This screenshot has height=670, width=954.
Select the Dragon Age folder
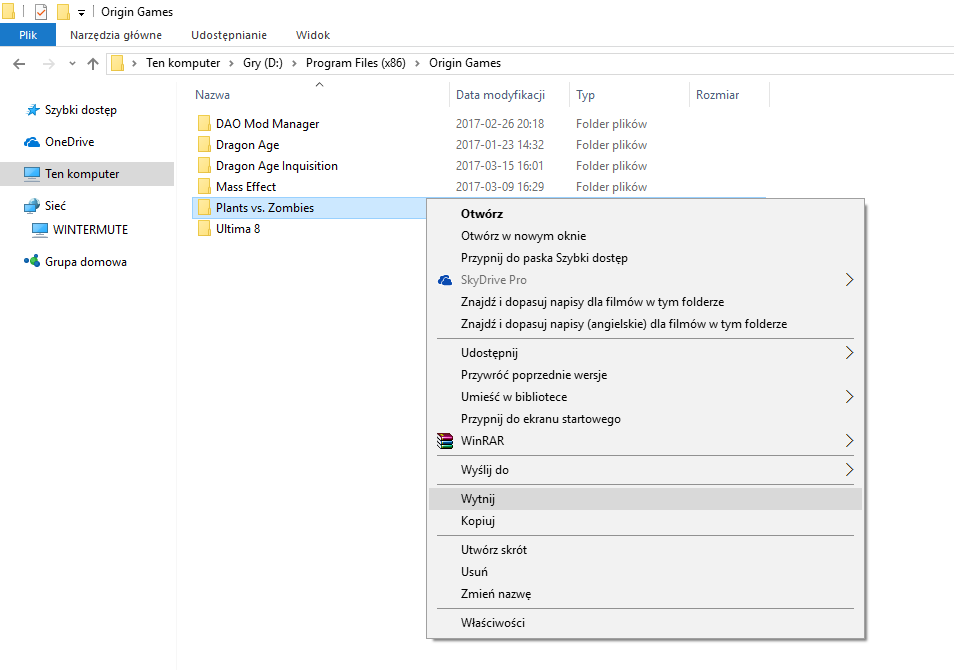pyautogui.click(x=247, y=145)
